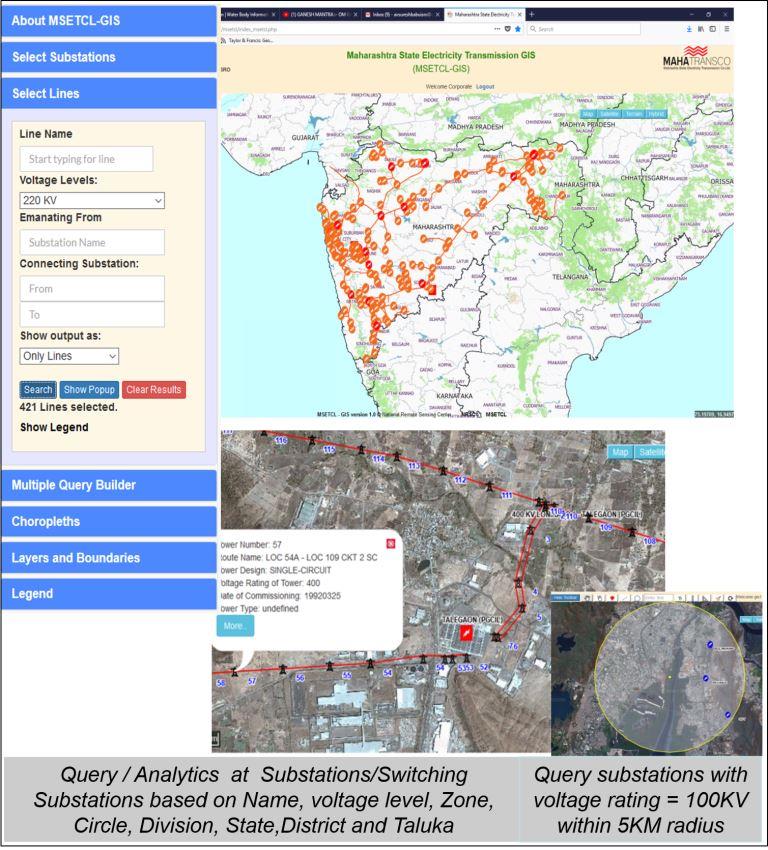Switch main map to Terrain view
The image size is (768, 850).
pyautogui.click(x=633, y=114)
